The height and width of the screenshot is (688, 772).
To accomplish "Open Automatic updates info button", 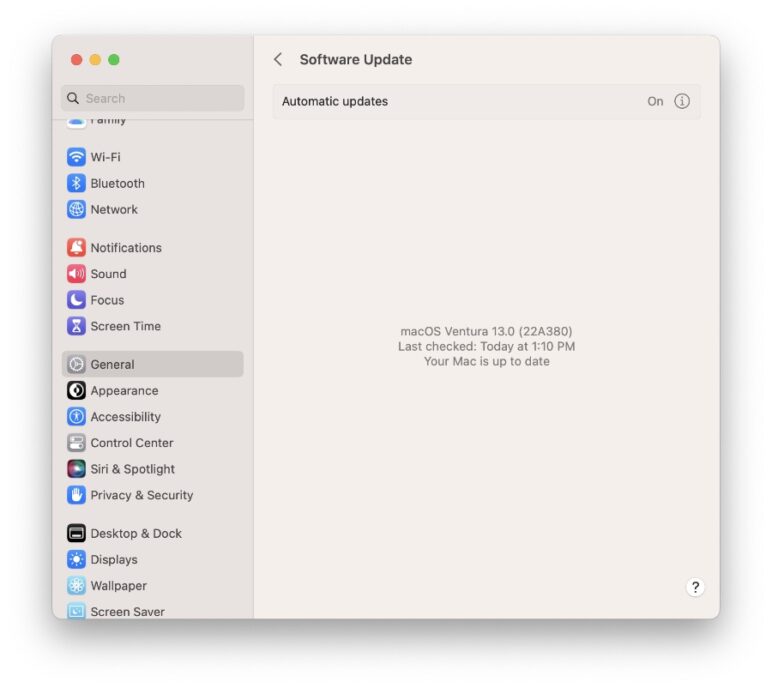I will pos(682,101).
